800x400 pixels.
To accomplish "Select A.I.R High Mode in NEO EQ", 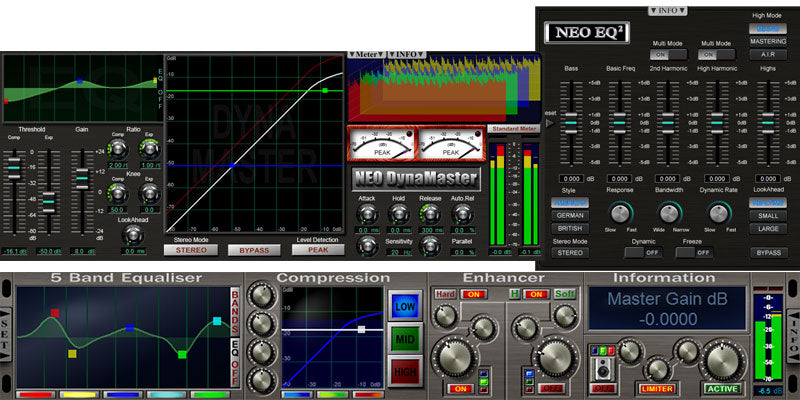I will (x=768, y=55).
